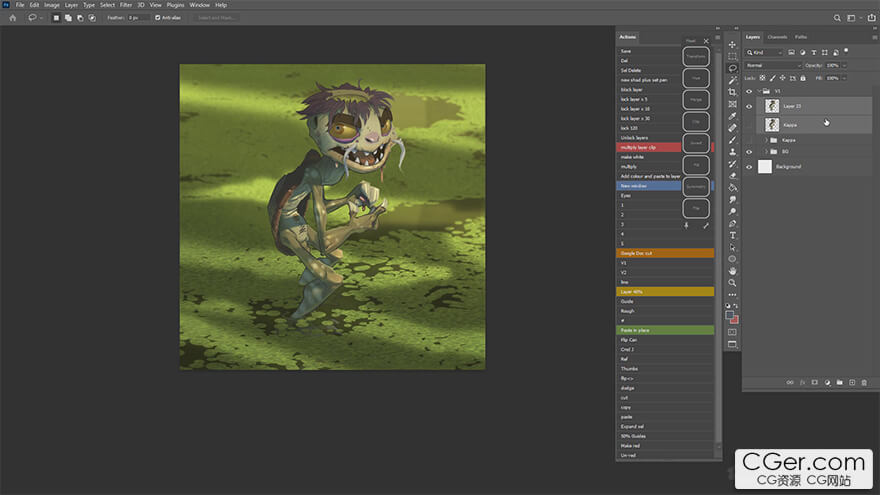Toggle Quick Mask mode

(x=732, y=332)
